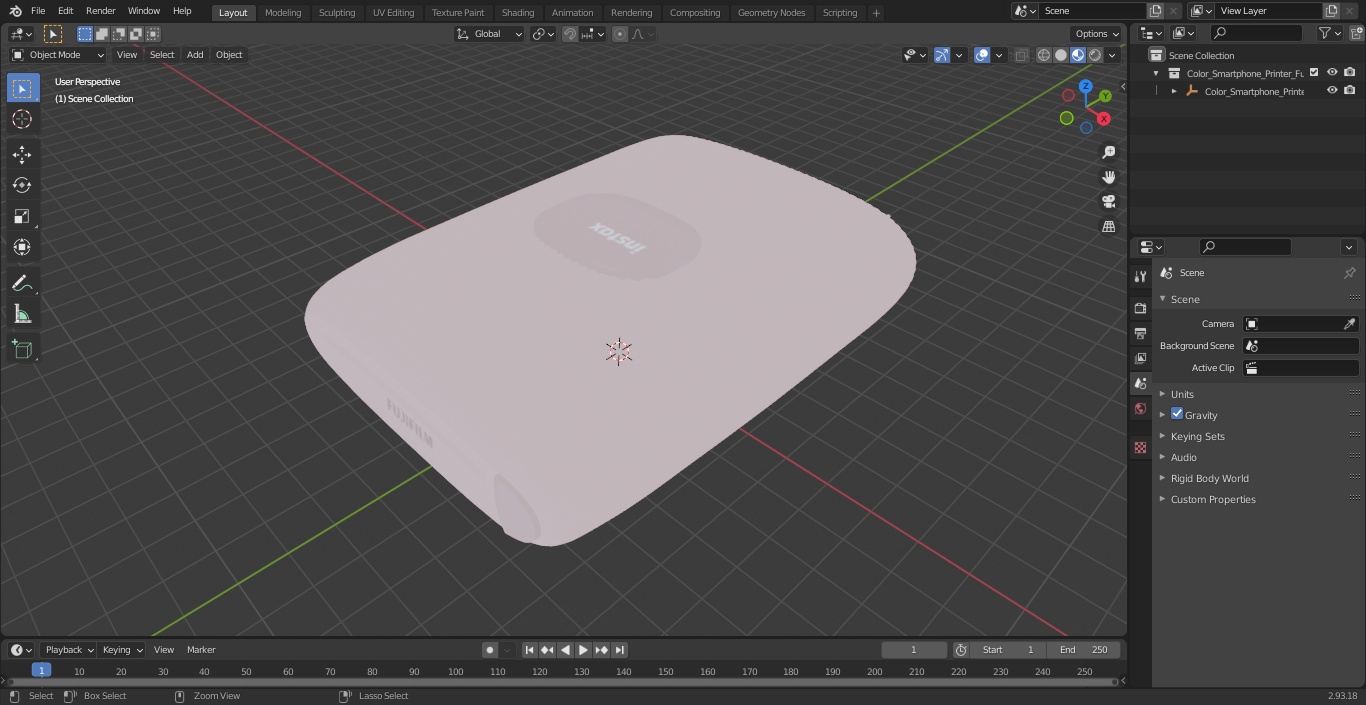Screen dimensions: 1366x705
Task: Open the View Layer properties tab
Action: [1140, 358]
